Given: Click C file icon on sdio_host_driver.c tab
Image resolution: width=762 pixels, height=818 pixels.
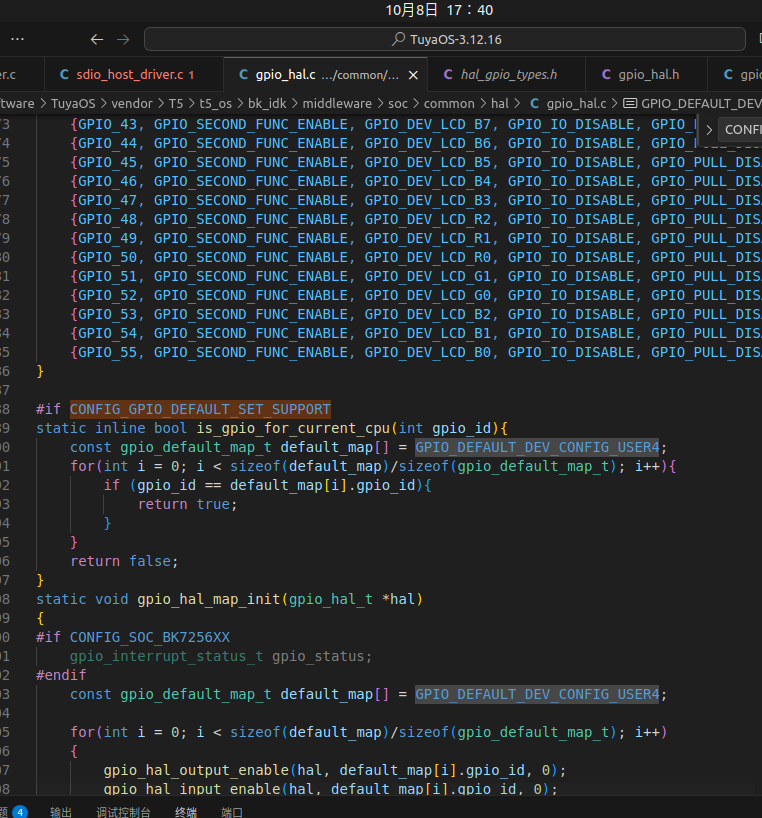Looking at the screenshot, I should [x=65, y=75].
